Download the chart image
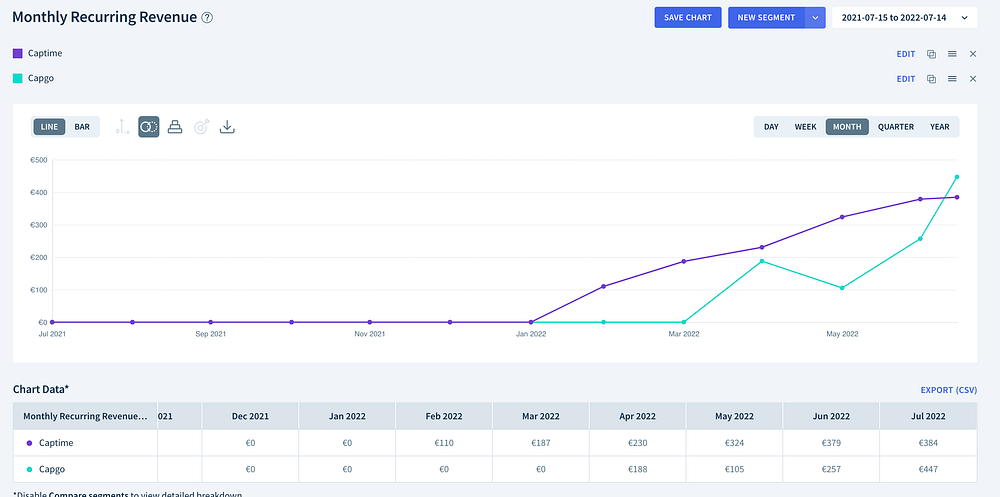This screenshot has height=497, width=1000. [x=227, y=127]
